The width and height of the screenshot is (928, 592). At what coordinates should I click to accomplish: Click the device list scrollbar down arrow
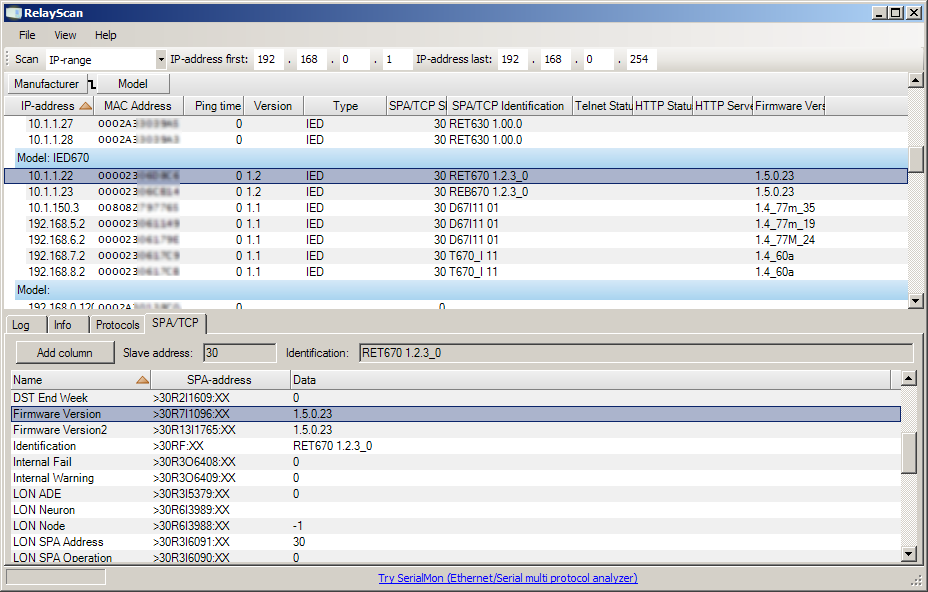coord(916,301)
